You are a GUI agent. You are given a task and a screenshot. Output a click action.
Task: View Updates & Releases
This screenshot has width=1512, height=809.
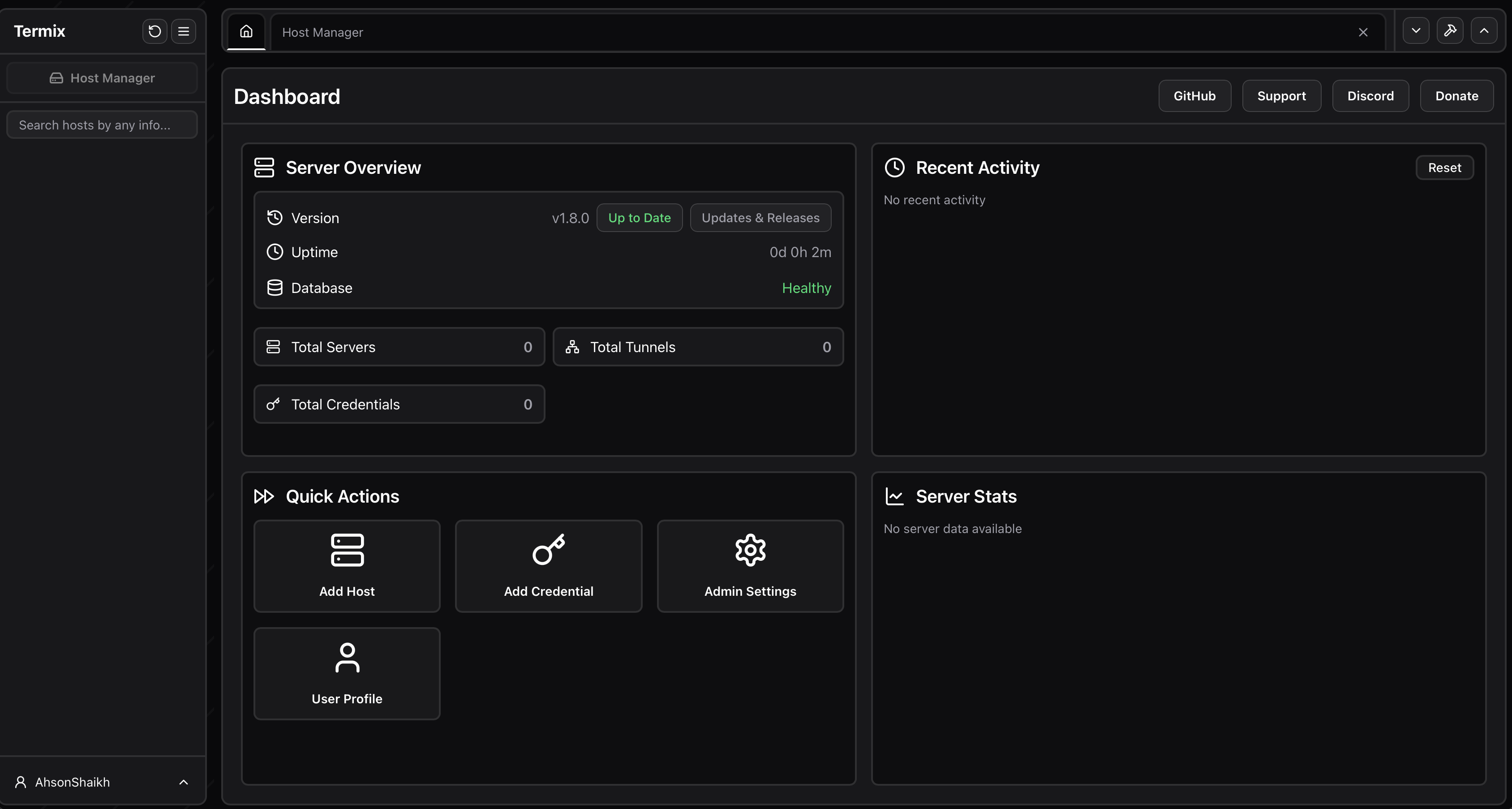760,217
